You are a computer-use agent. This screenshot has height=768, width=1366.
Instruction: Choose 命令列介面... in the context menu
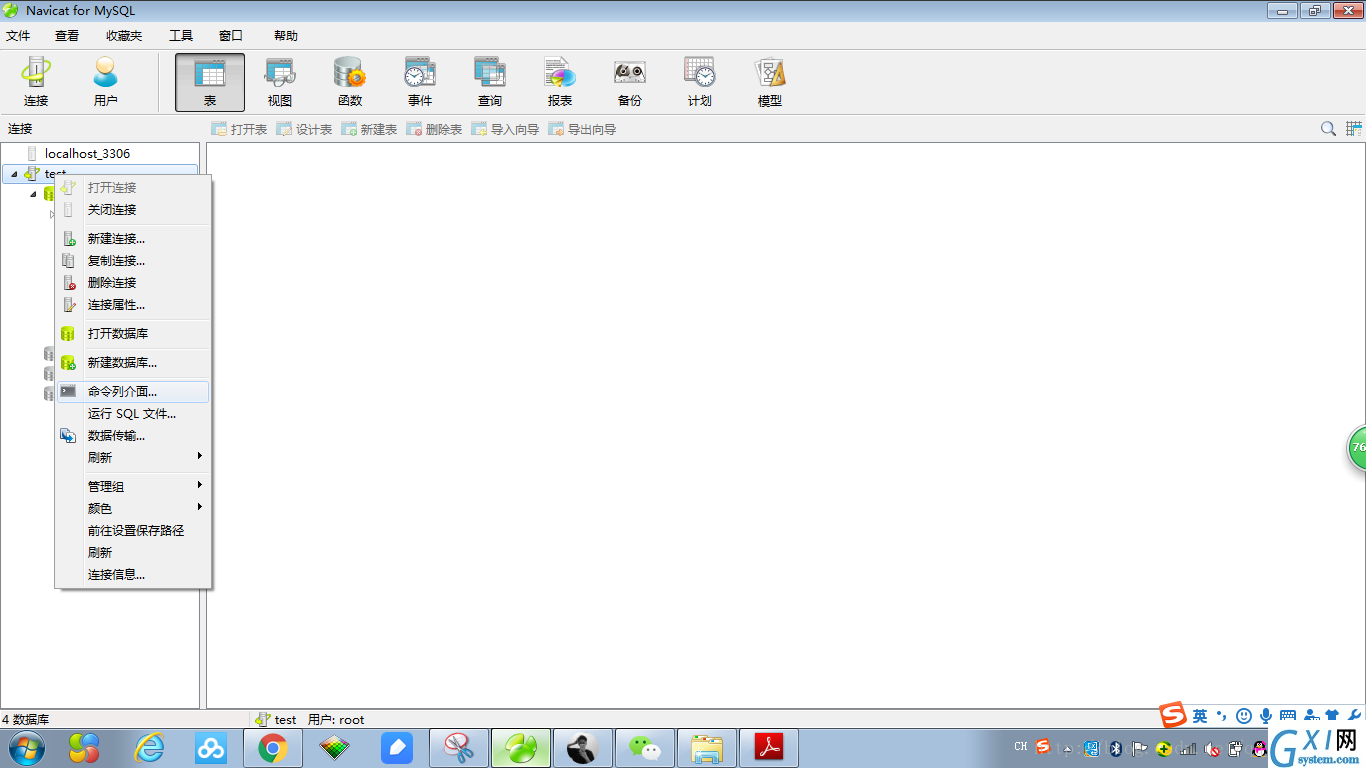pyautogui.click(x=133, y=392)
